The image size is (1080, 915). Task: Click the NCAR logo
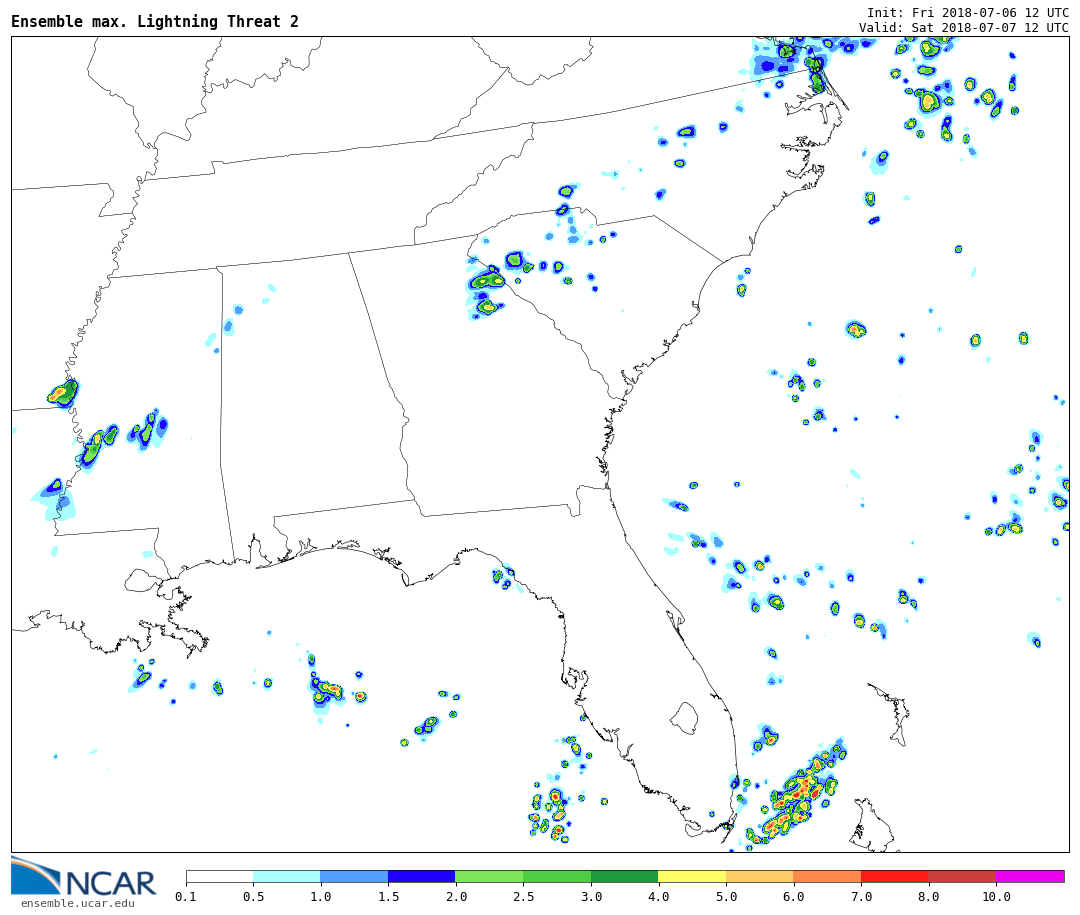(83, 877)
